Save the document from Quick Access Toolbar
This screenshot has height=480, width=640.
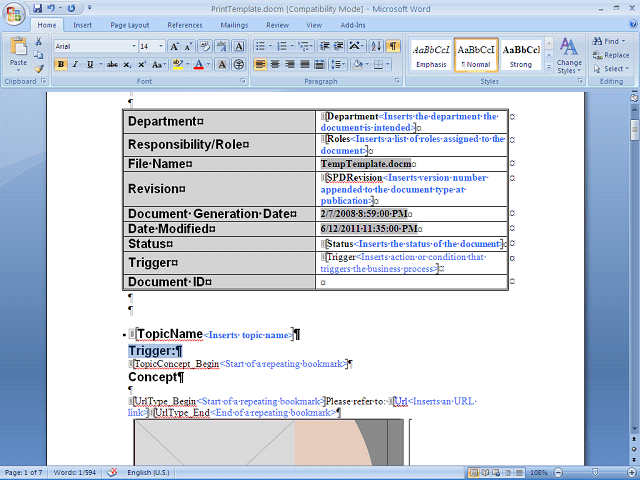(38, 8)
